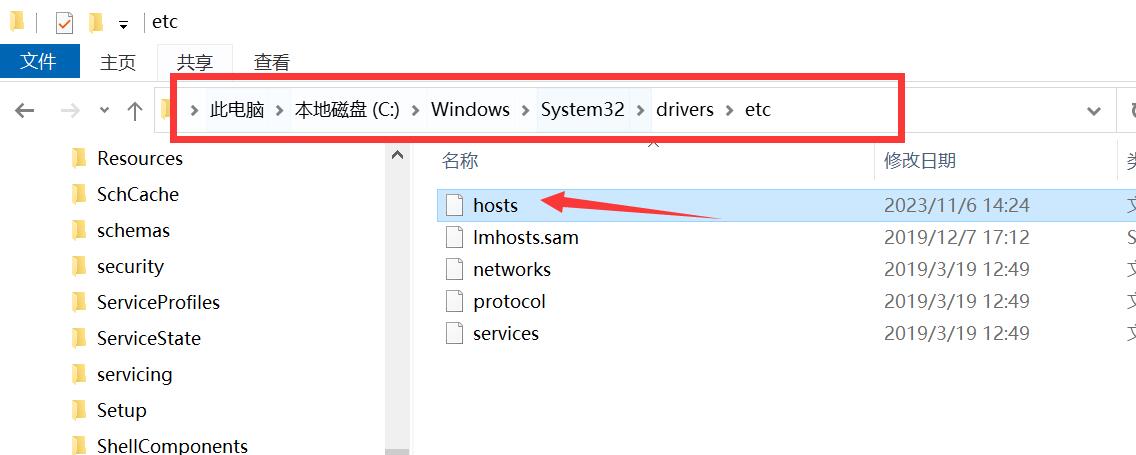Viewport: 1136px width, 455px height.
Task: Switch to the 查看 ribbon tab
Action: (272, 63)
